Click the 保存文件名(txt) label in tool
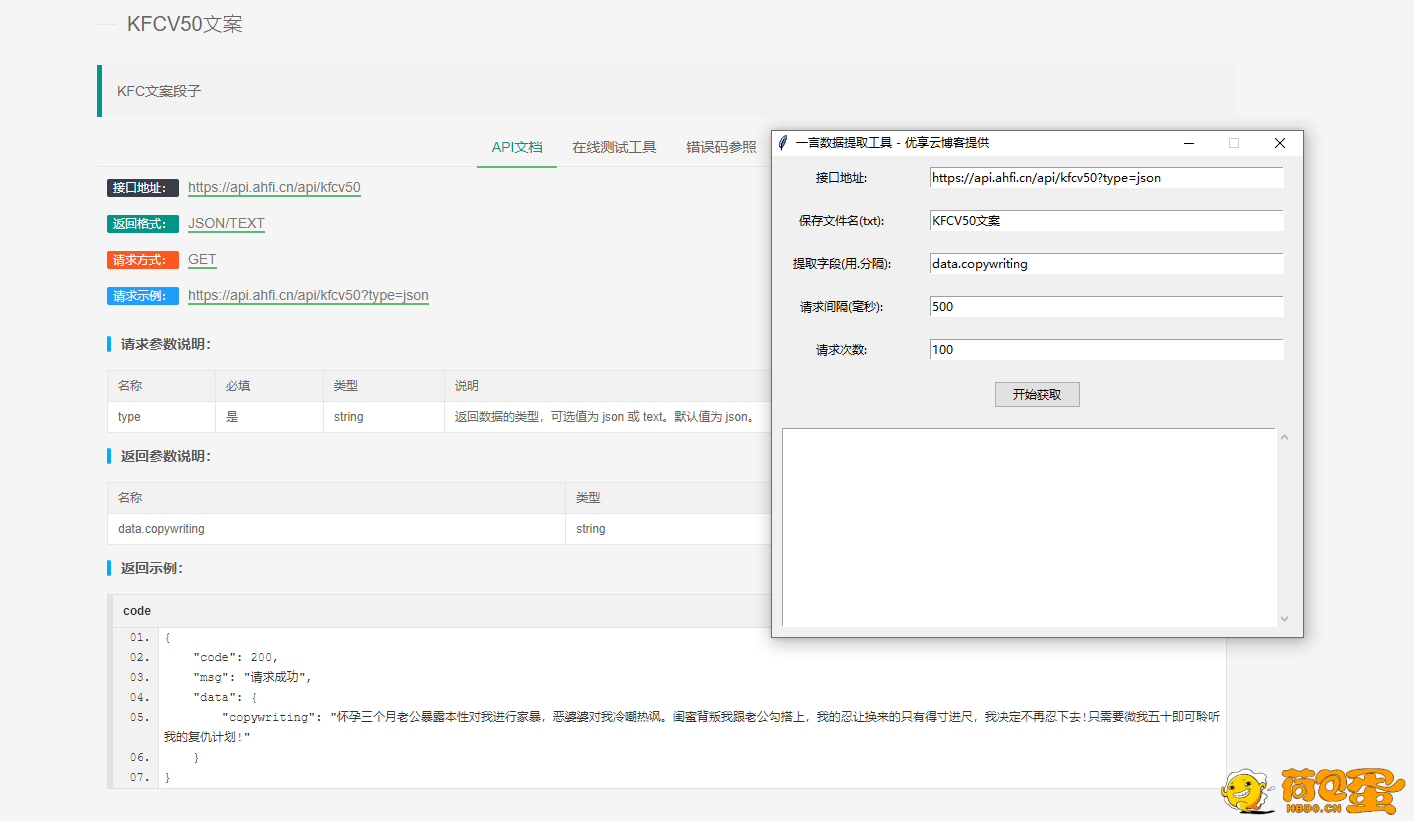 841,221
